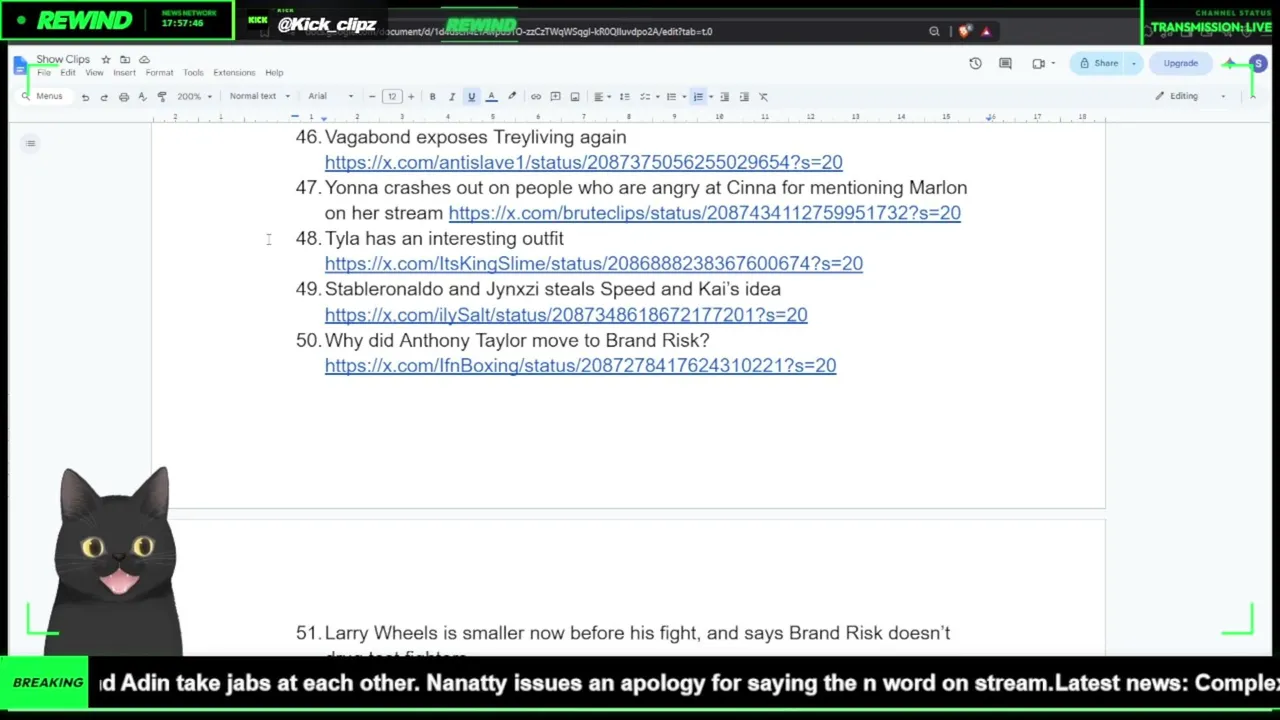Image resolution: width=1280 pixels, height=720 pixels.
Task: Add a comment from the toolbar
Action: 555,97
